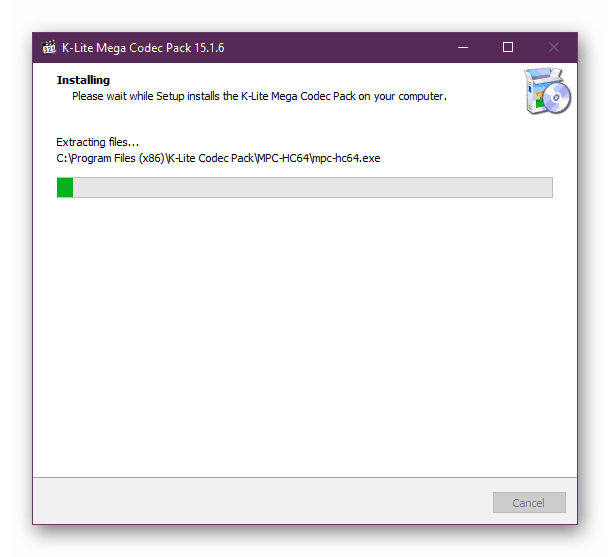Cancel the codec pack installation
Image resolution: width=610 pixels, height=557 pixels.
click(529, 503)
